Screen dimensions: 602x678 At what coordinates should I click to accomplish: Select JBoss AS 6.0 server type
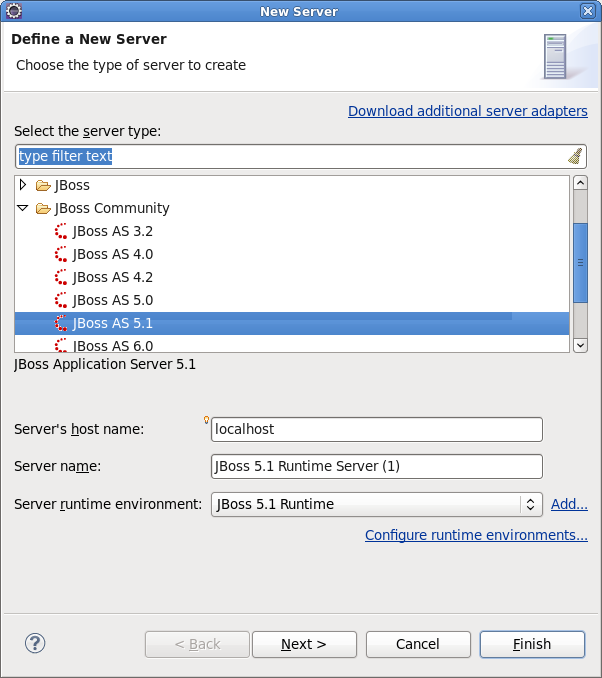[x=113, y=345]
